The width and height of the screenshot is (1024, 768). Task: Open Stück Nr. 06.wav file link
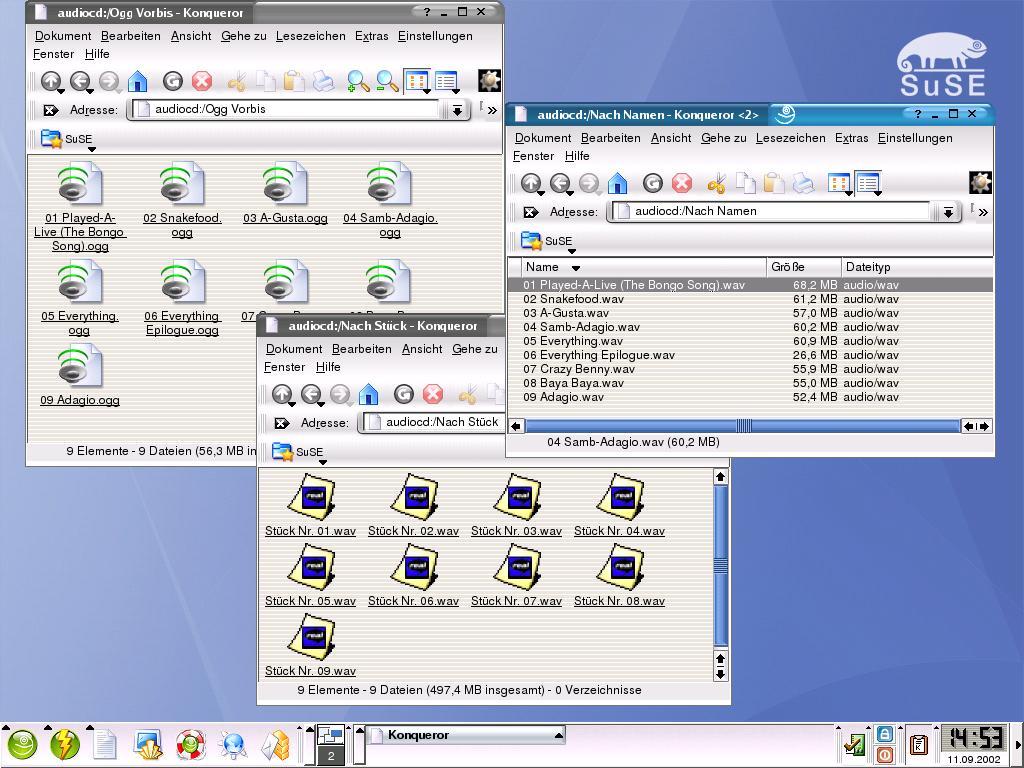(x=413, y=601)
